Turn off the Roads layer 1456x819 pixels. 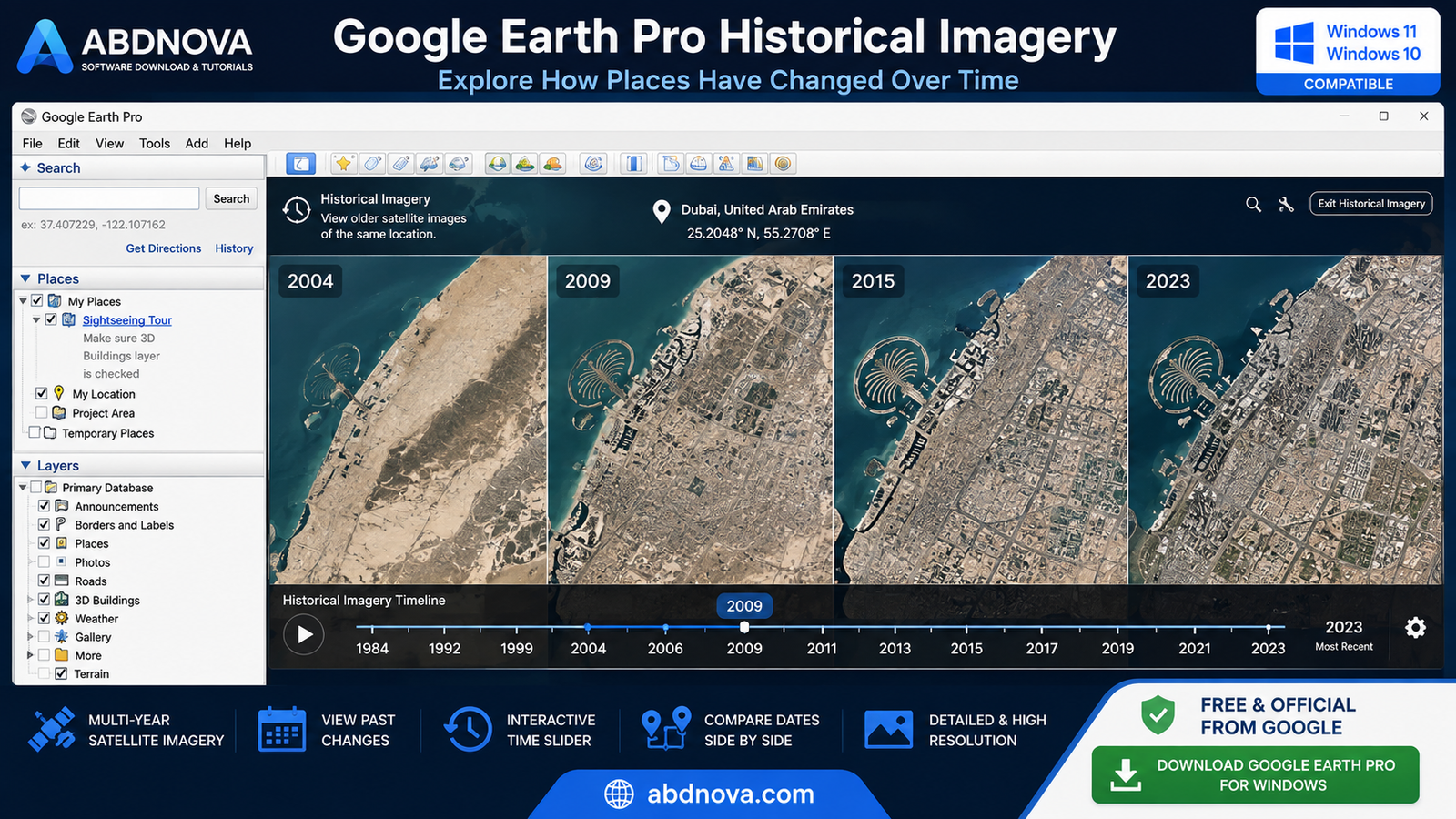(x=44, y=581)
